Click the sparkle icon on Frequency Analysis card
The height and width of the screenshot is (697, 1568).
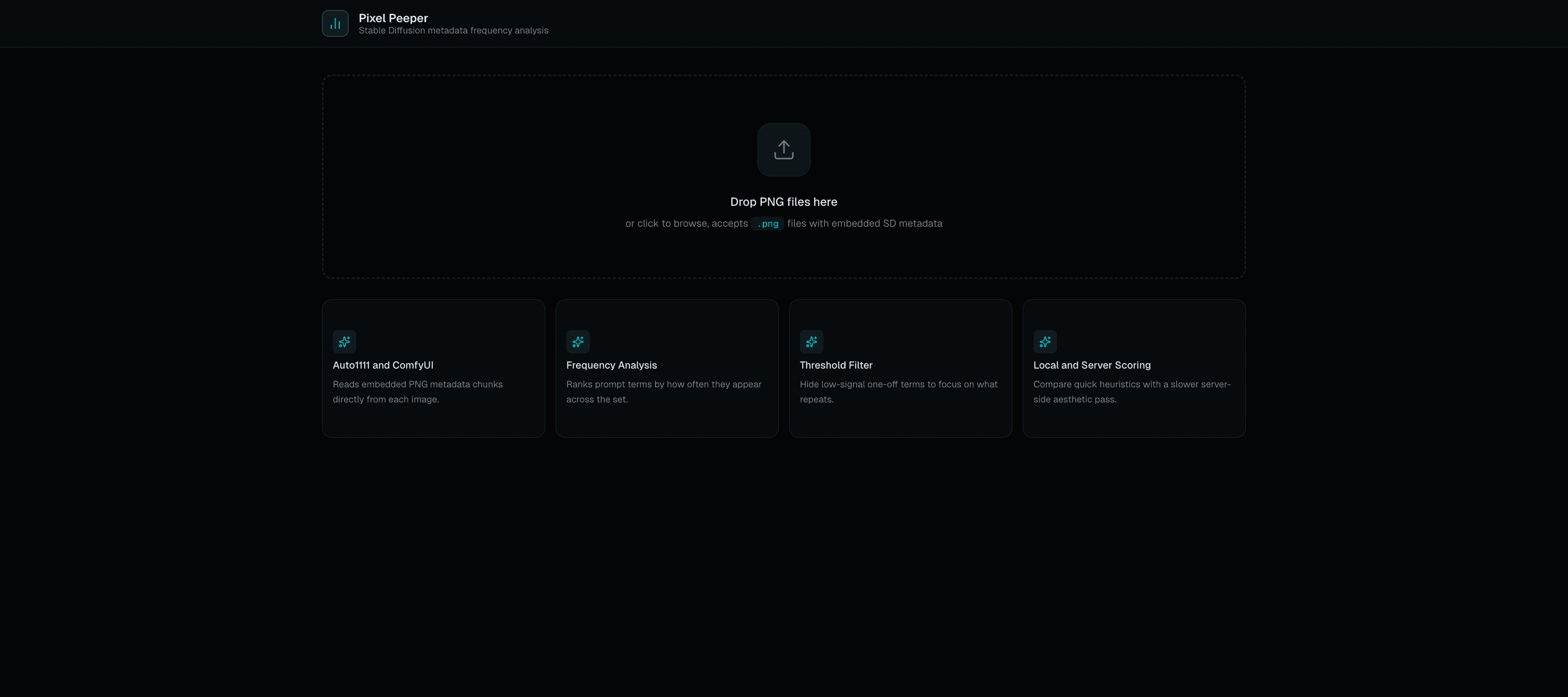click(578, 342)
